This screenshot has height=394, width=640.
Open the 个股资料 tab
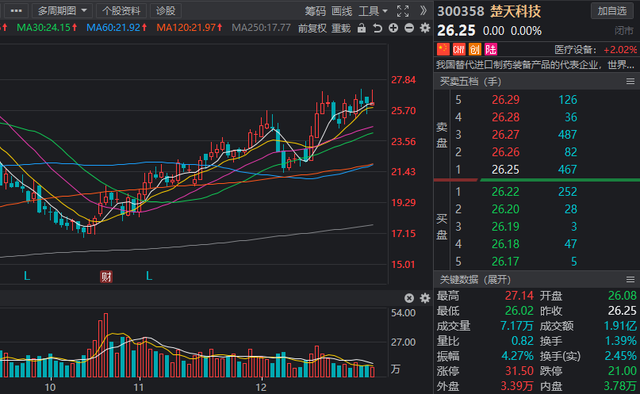coord(121,11)
